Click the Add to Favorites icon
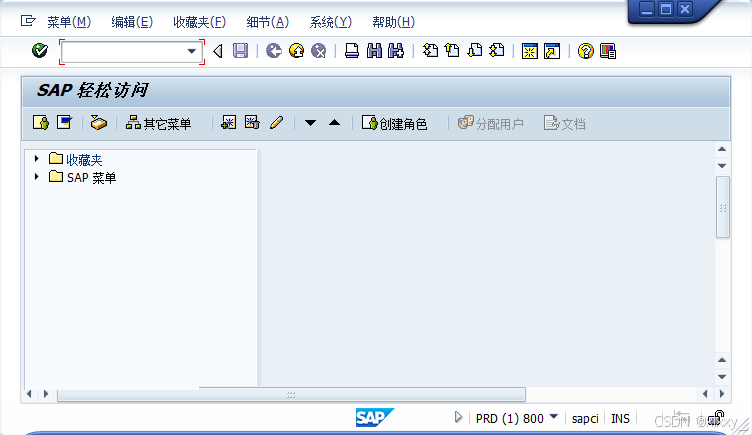The width and height of the screenshot is (752, 435). (228, 123)
